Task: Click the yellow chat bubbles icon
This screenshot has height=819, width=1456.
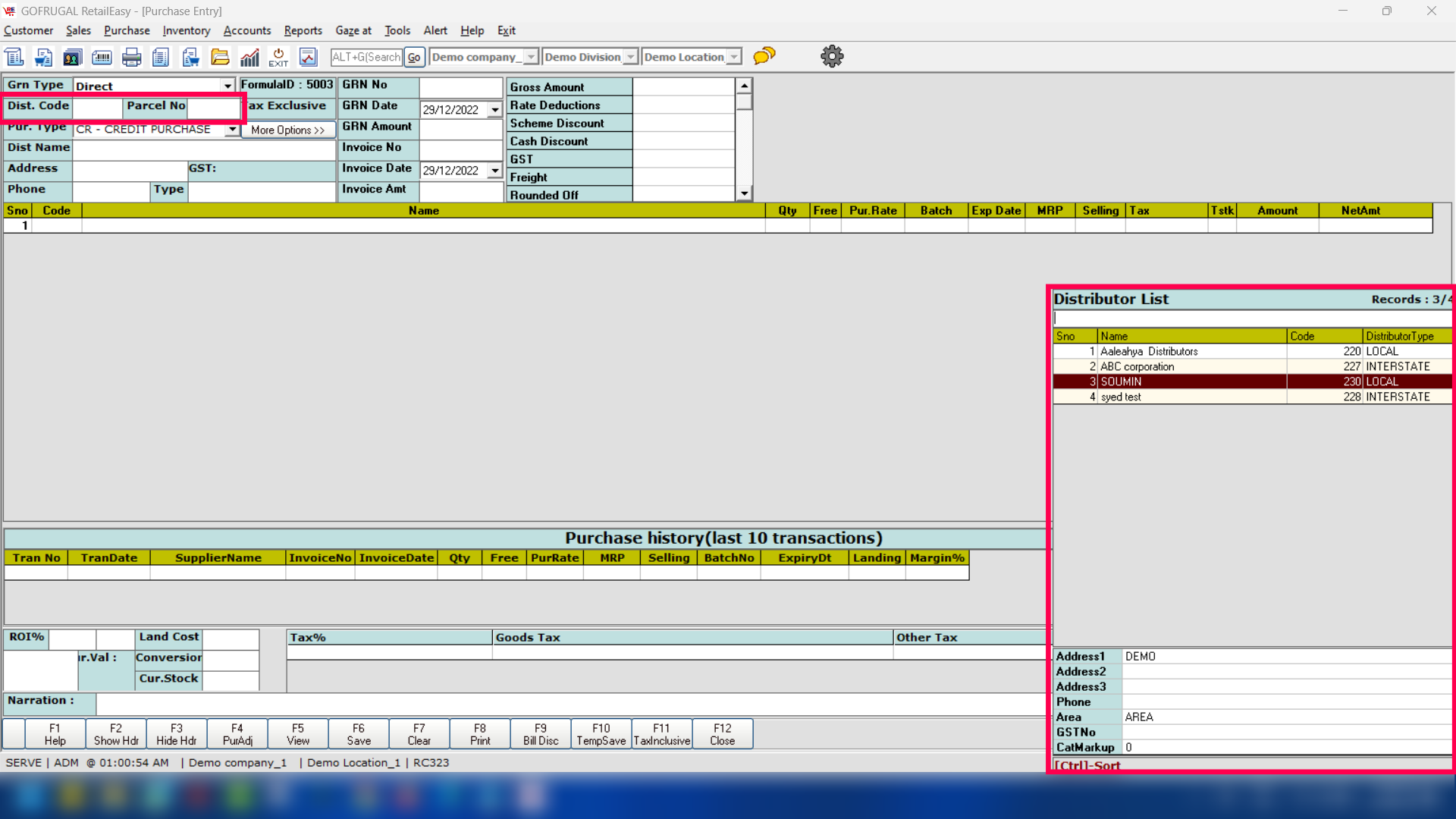Action: pos(764,56)
